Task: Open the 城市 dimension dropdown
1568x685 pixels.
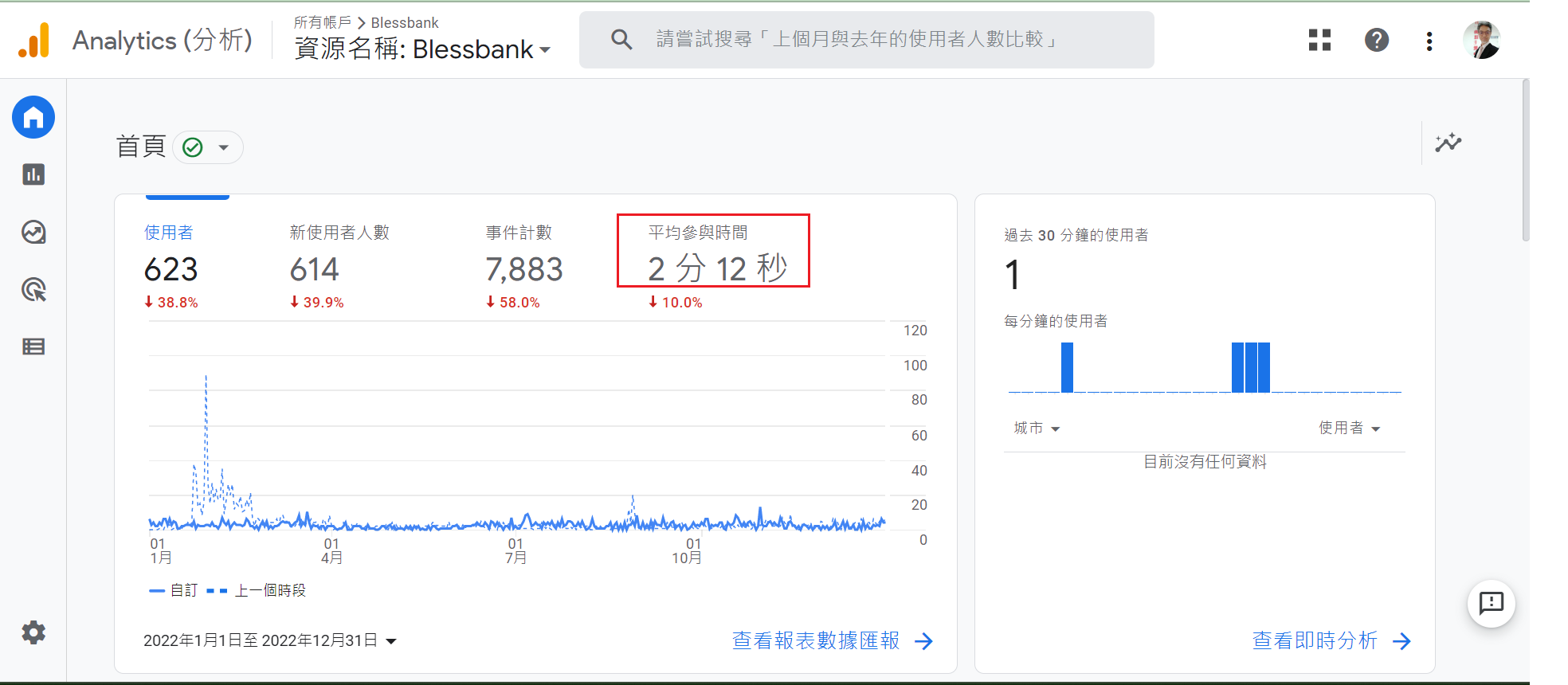Action: coord(1037,429)
